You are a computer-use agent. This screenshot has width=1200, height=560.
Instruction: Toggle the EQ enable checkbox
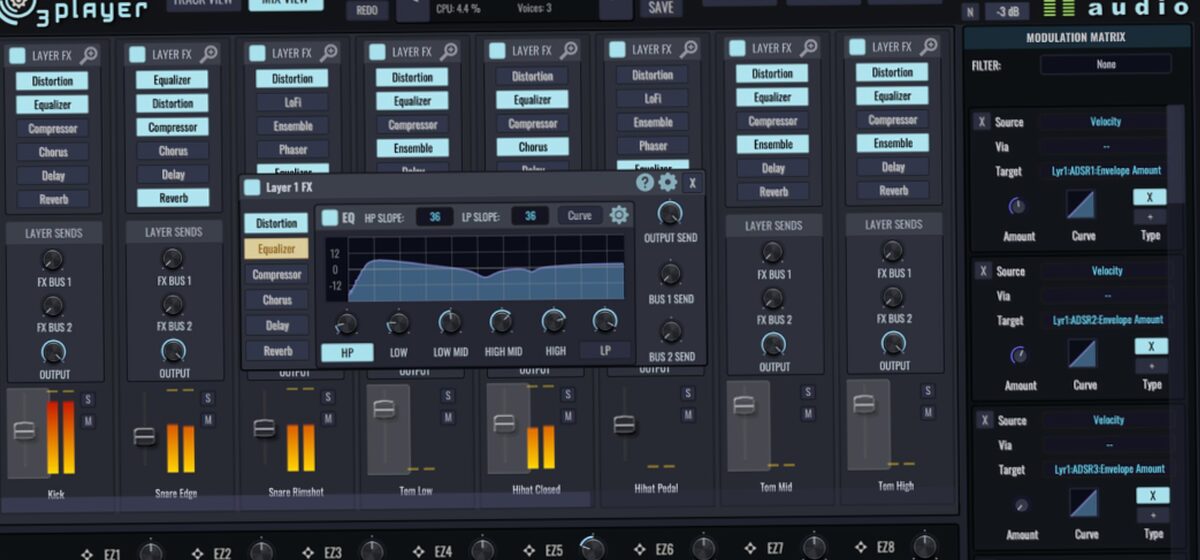[x=329, y=217]
